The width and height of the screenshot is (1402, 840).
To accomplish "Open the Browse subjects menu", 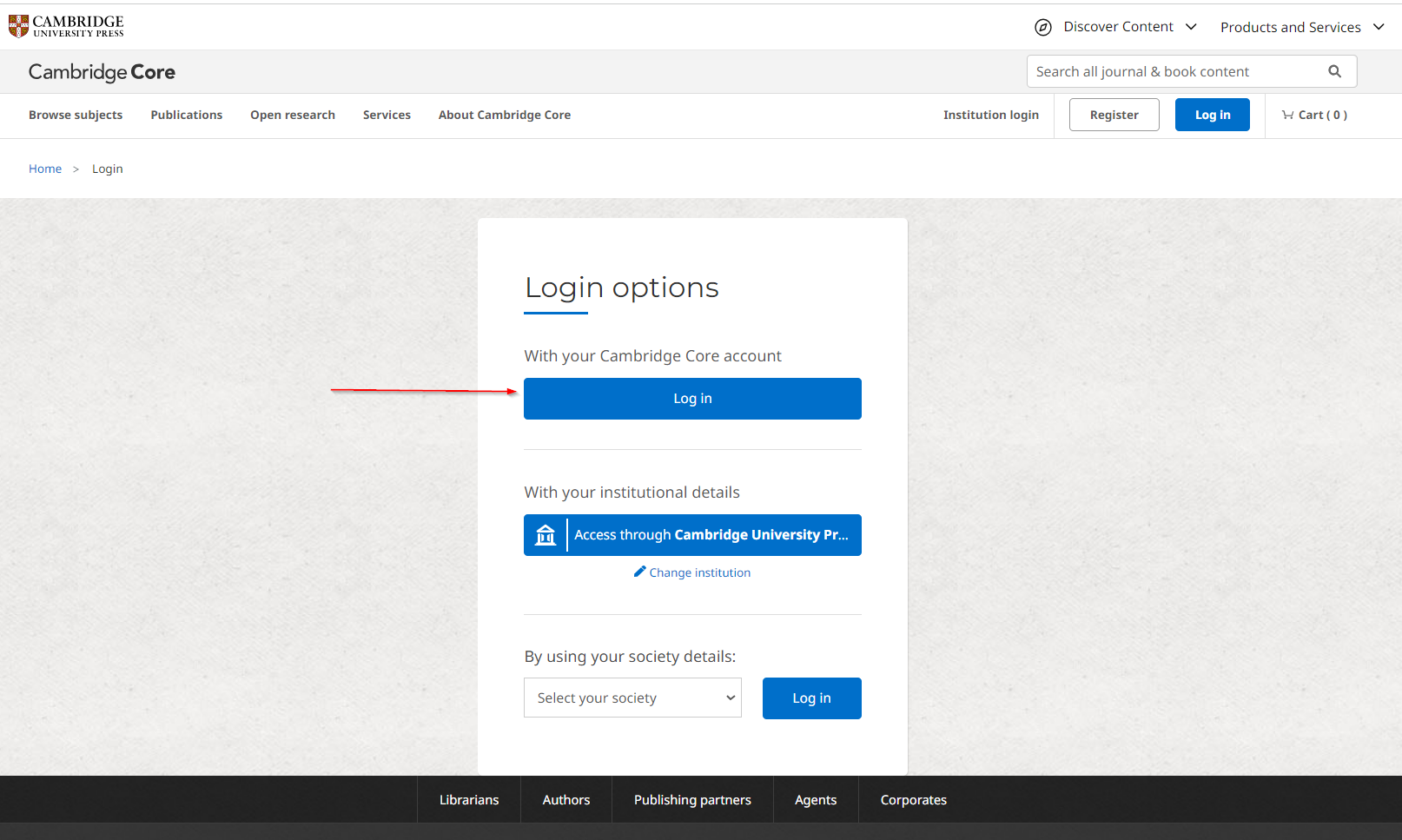I will (76, 115).
